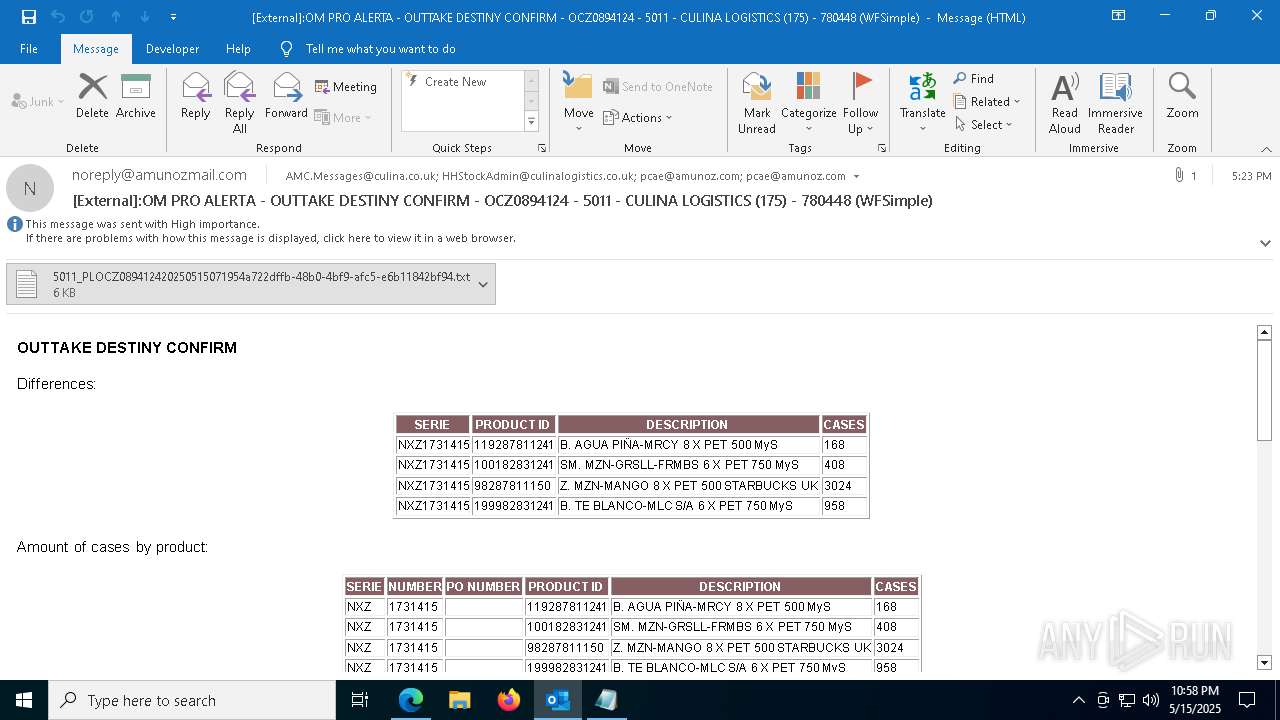The height and width of the screenshot is (720, 1280).
Task: Forward this email
Action: point(287,97)
